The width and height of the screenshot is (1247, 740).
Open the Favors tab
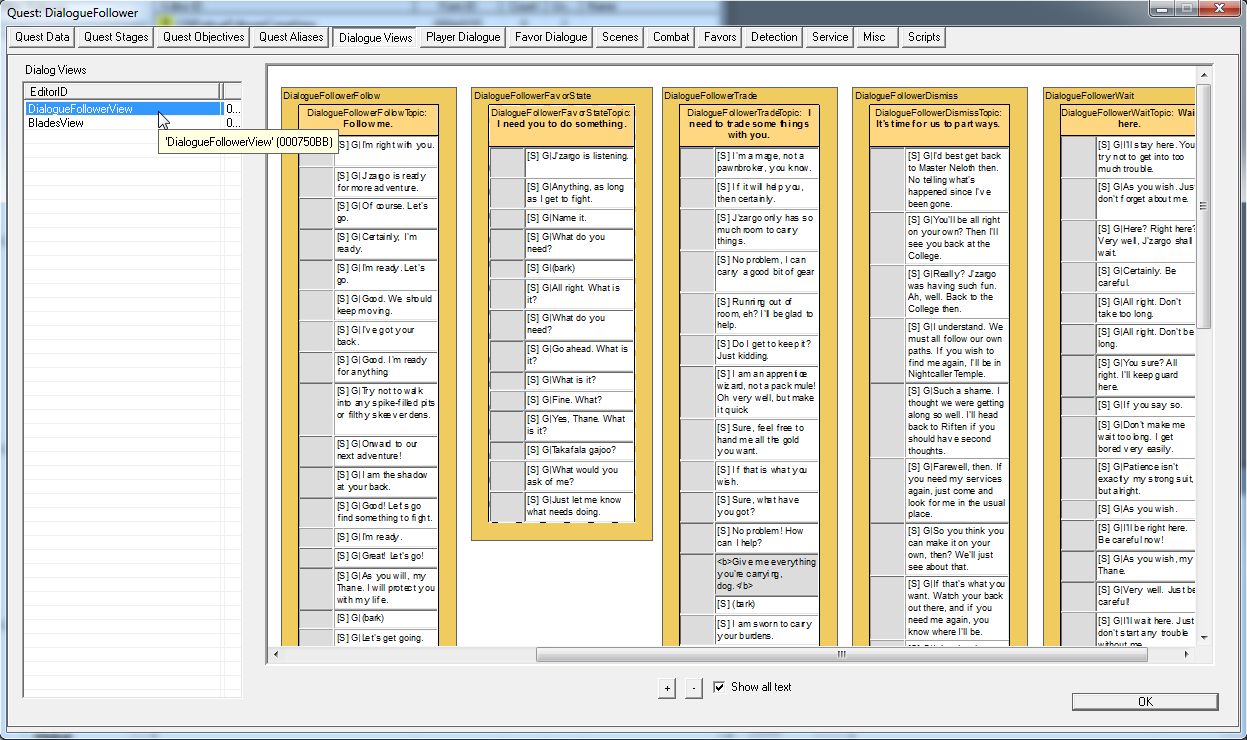coord(720,37)
